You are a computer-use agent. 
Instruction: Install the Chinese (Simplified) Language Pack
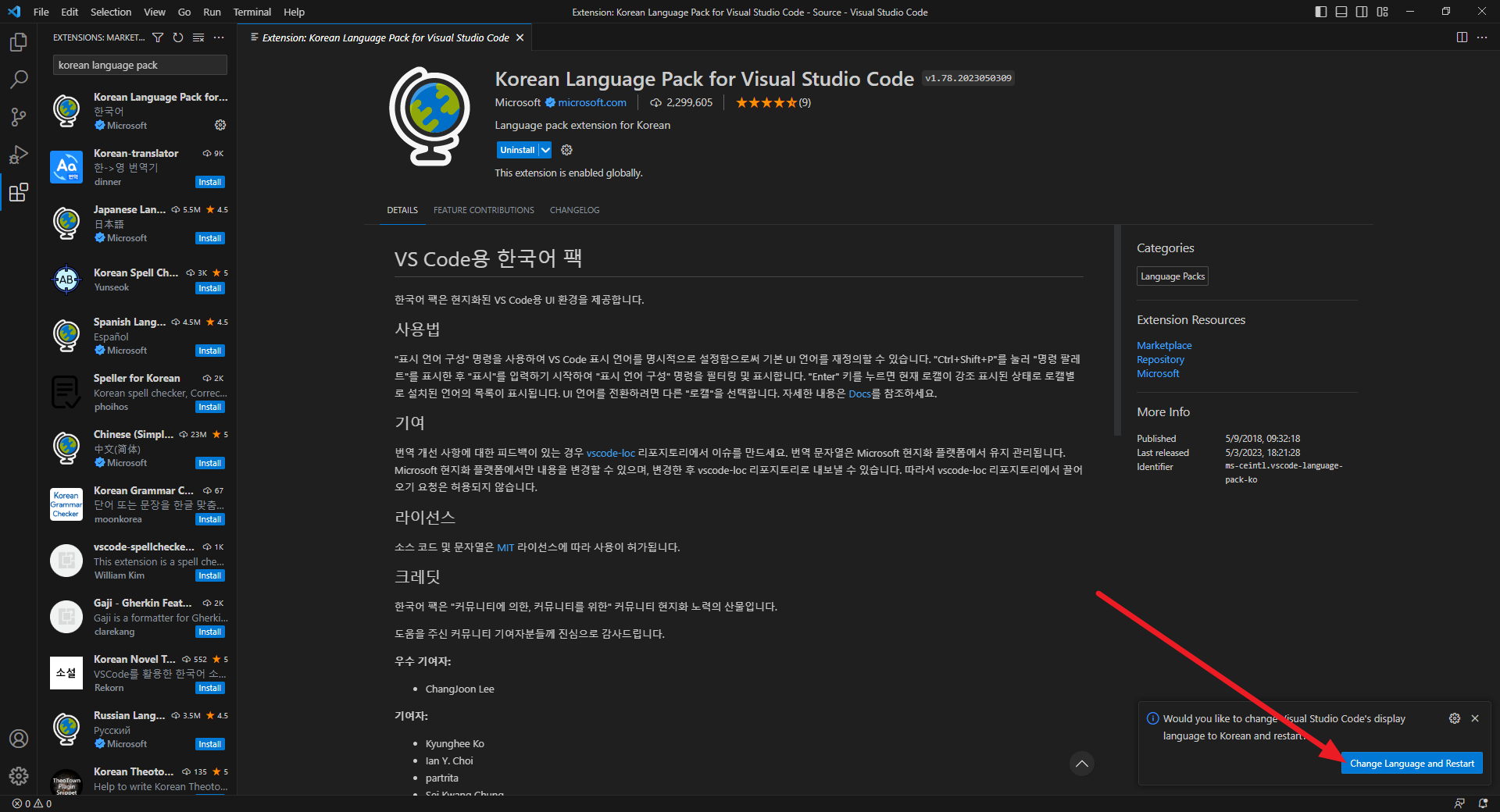210,463
